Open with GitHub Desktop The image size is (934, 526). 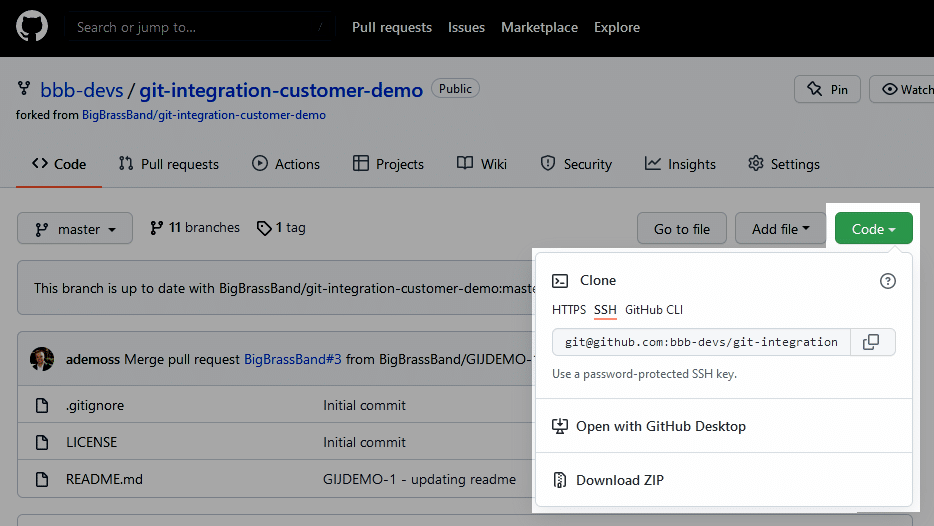(660, 426)
